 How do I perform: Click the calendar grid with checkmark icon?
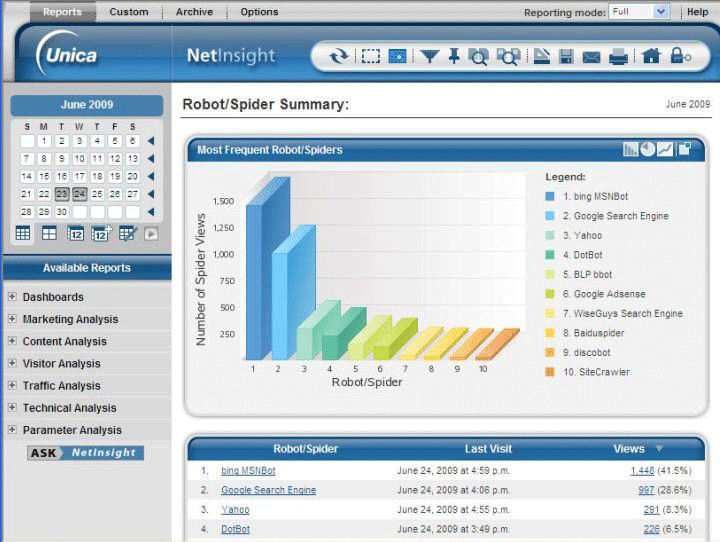tap(128, 233)
